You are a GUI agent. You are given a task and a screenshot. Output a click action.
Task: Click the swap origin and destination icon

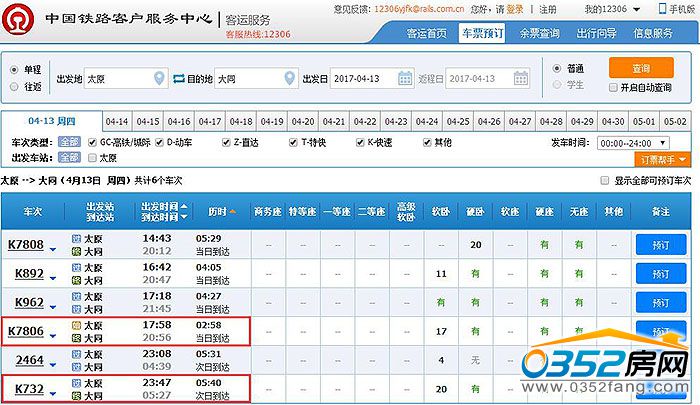point(179,78)
